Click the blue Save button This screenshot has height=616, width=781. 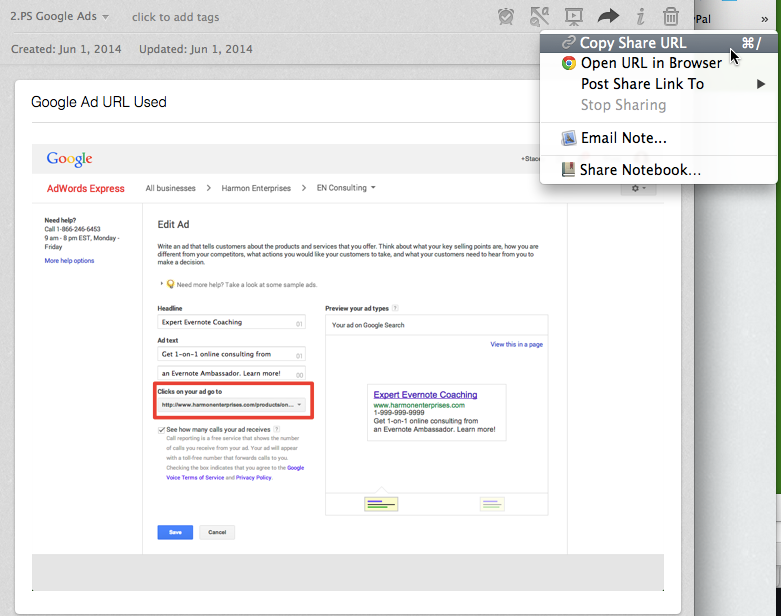[175, 532]
